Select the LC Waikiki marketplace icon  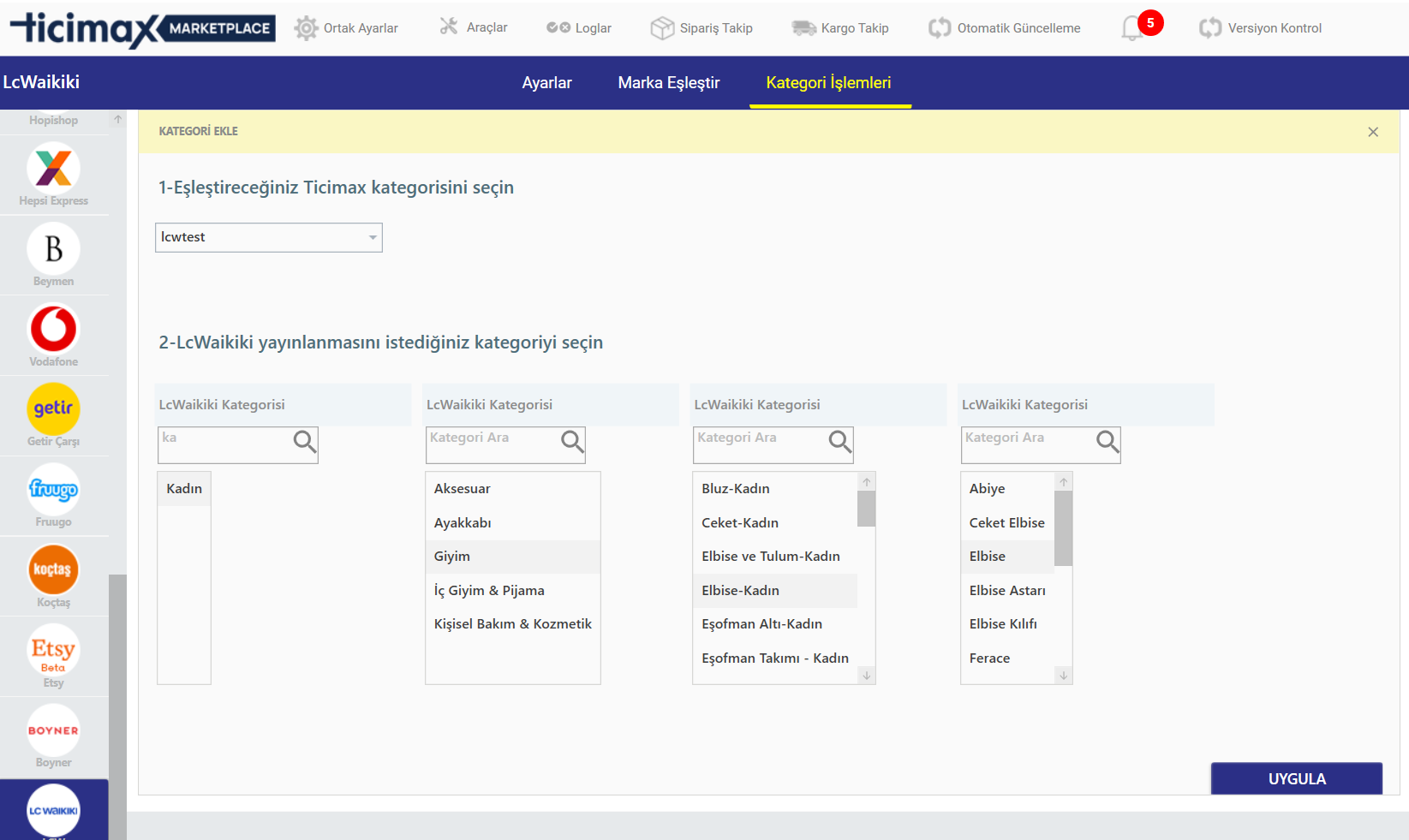[x=53, y=810]
